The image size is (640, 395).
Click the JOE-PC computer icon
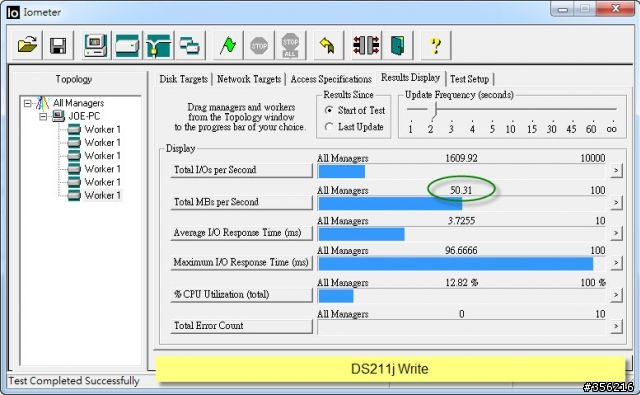tap(58, 116)
